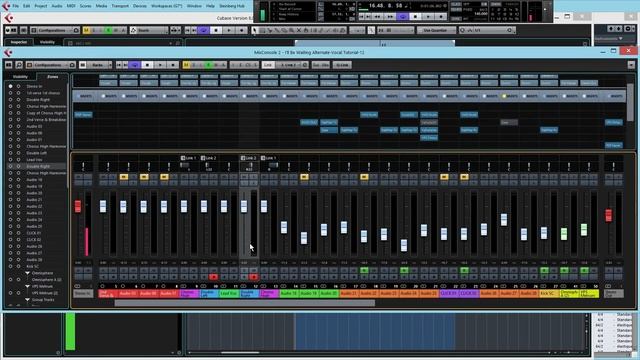Viewport: 640px width, 360px height.
Task: Select the Erase tool in Project toolbar
Action: click(284, 30)
